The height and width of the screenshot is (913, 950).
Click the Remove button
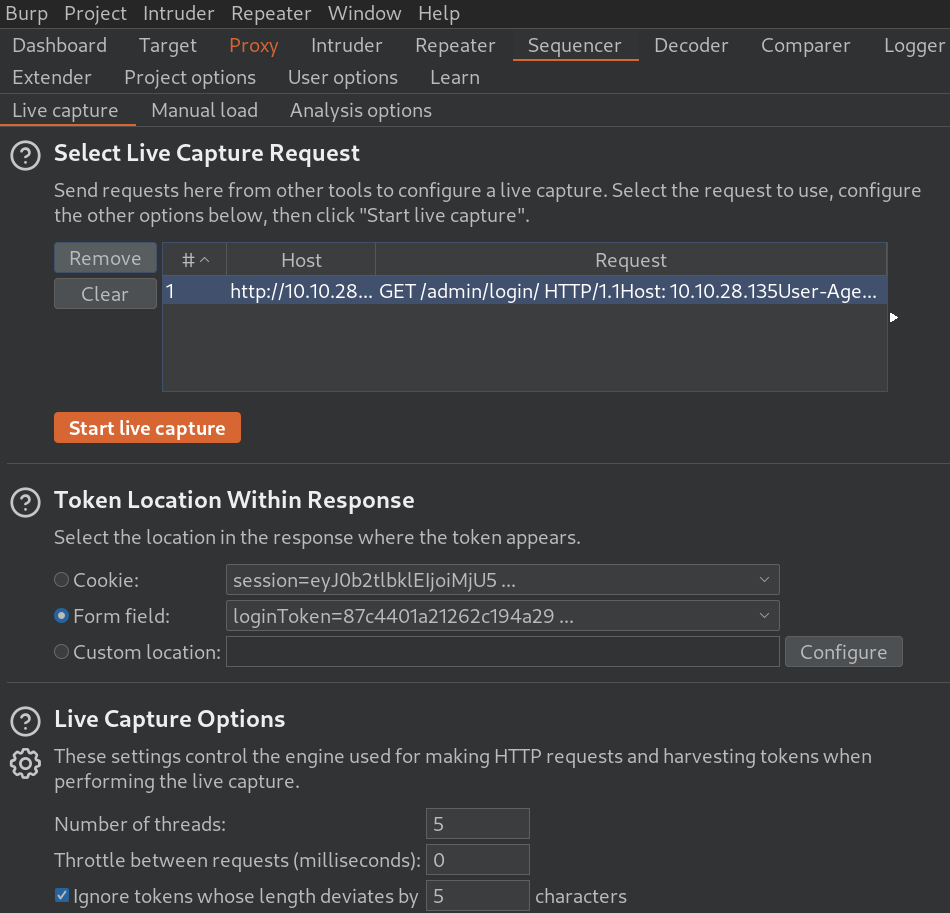click(105, 258)
